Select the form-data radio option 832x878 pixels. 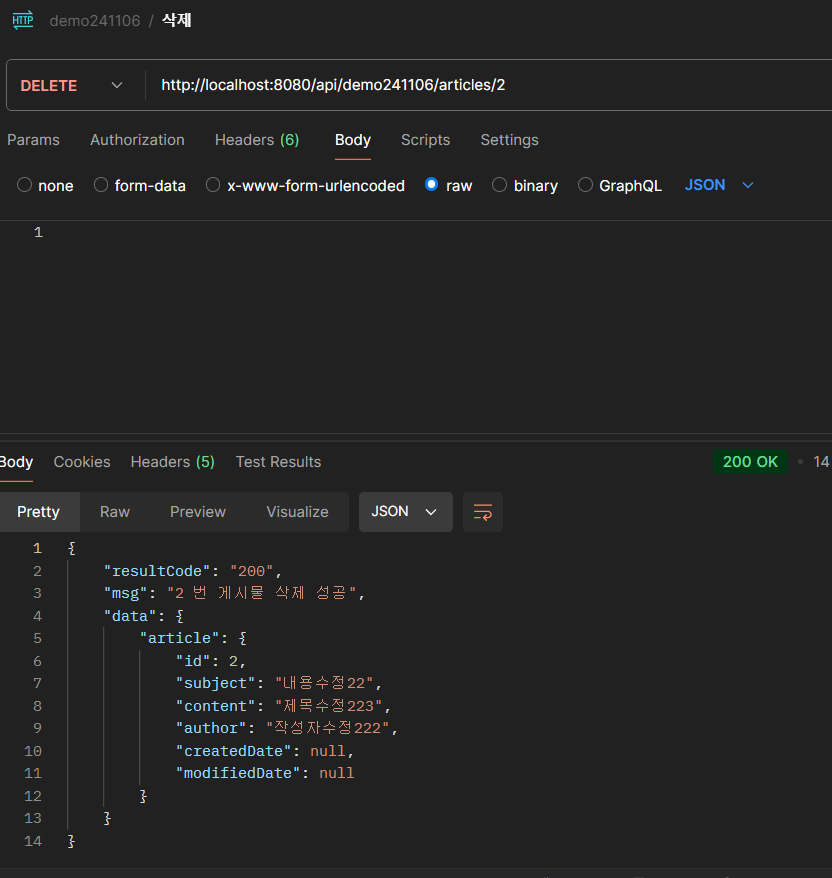[101, 185]
